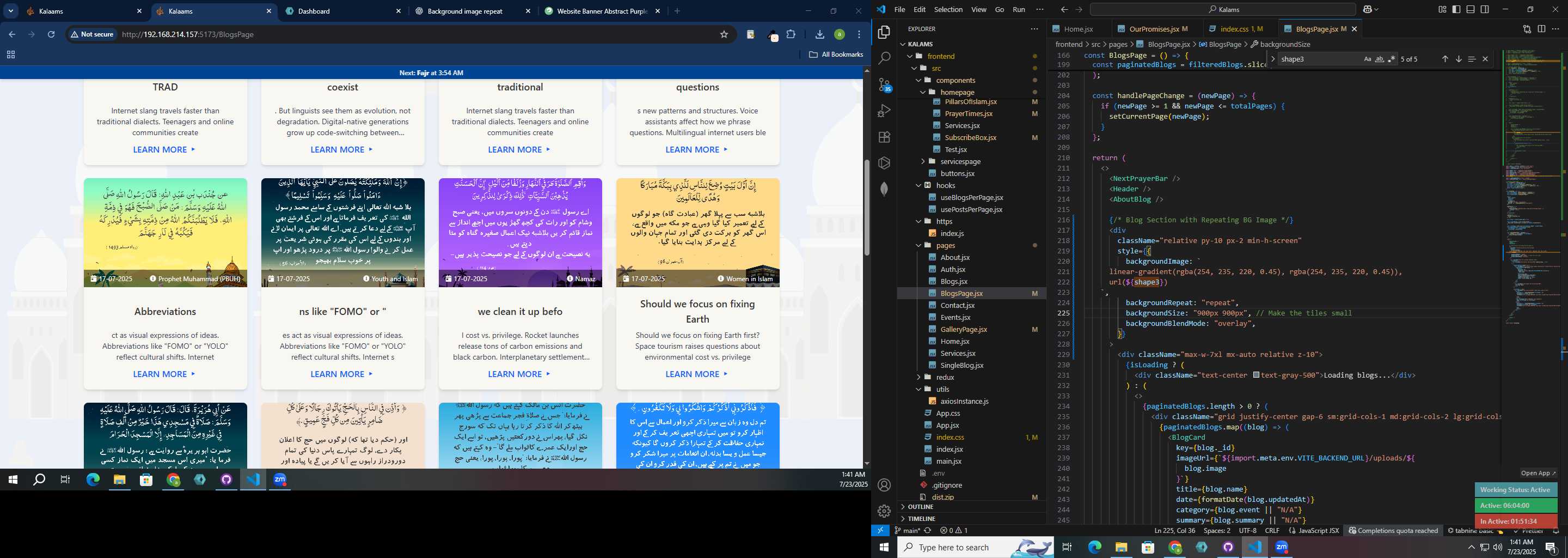Viewport: 1568px width, 558px height.
Task: Toggle Match Case in find widget
Action: coord(1367,59)
